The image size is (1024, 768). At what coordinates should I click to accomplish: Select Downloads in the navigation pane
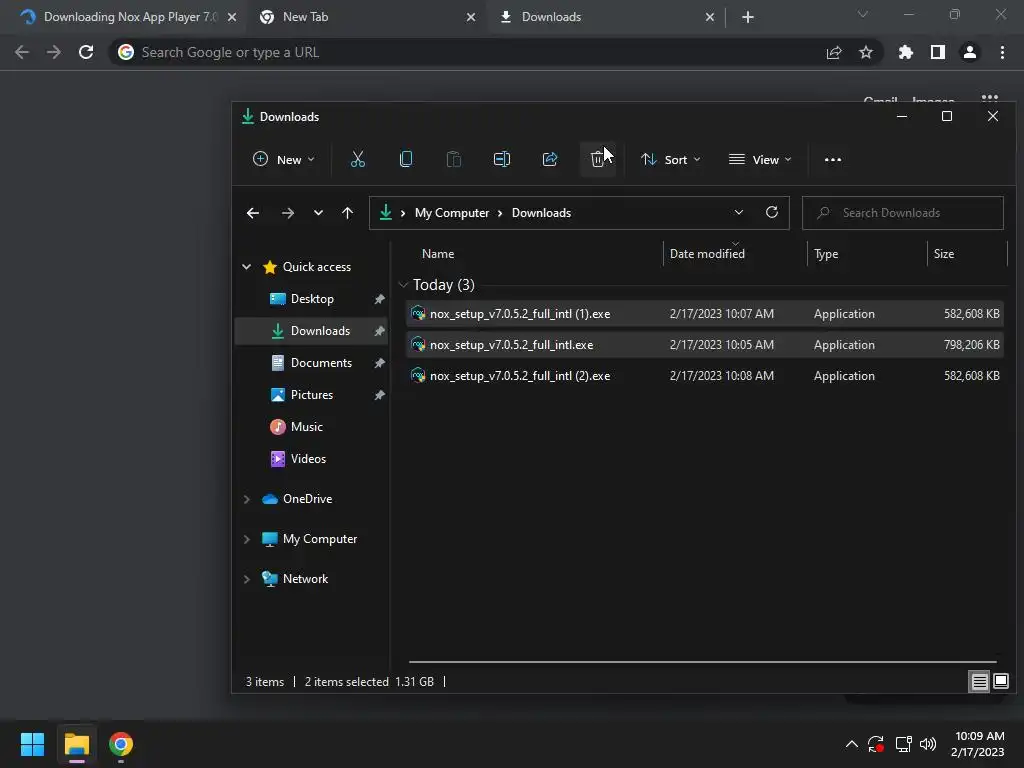point(311,331)
